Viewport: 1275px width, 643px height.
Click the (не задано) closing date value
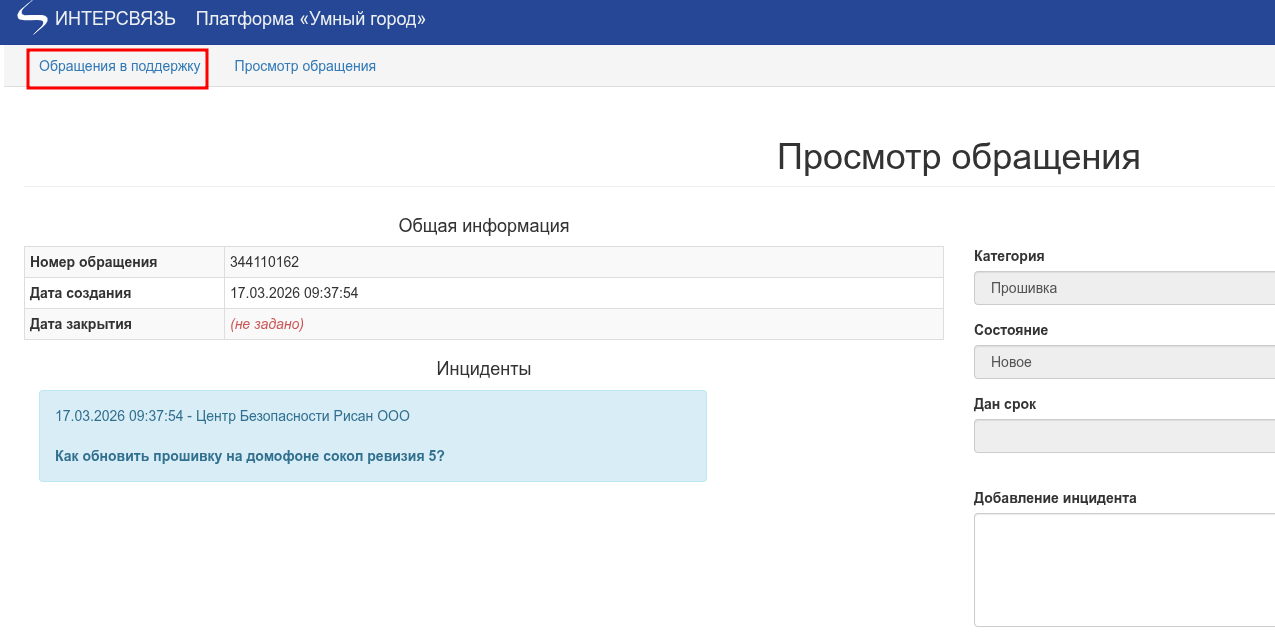point(267,324)
